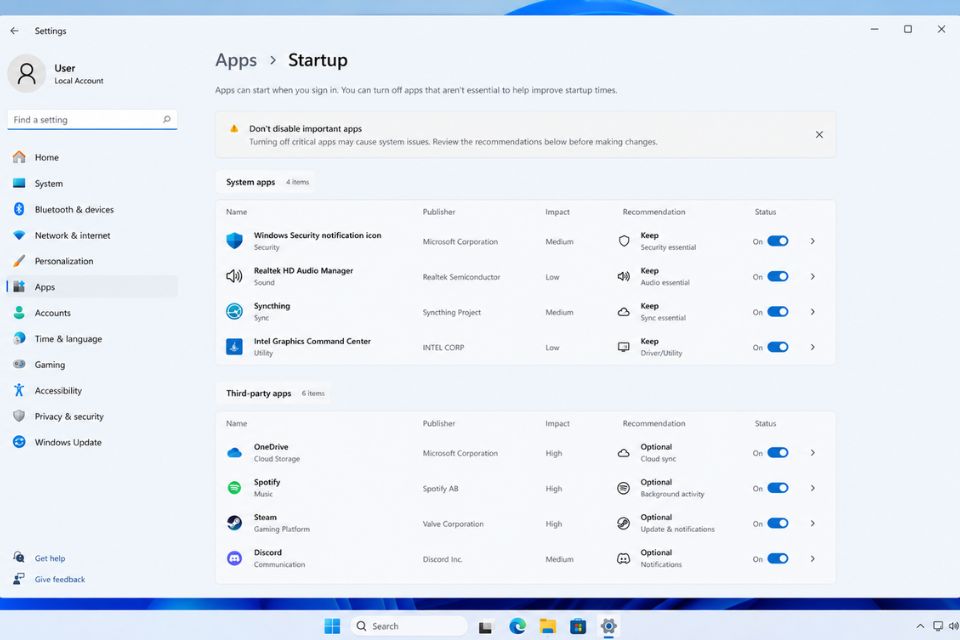Open Bluetooth & devices settings

92,209
